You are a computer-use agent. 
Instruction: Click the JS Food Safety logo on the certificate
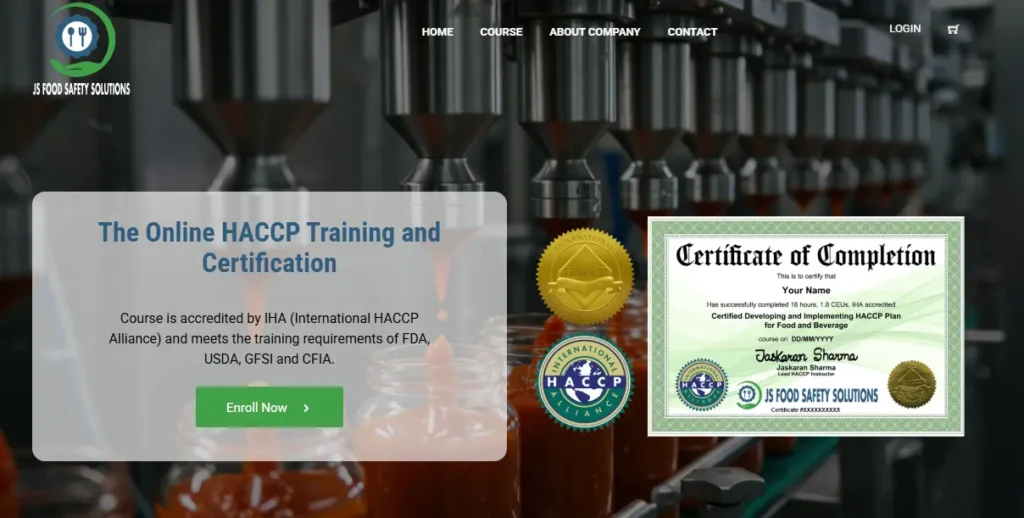pos(749,395)
